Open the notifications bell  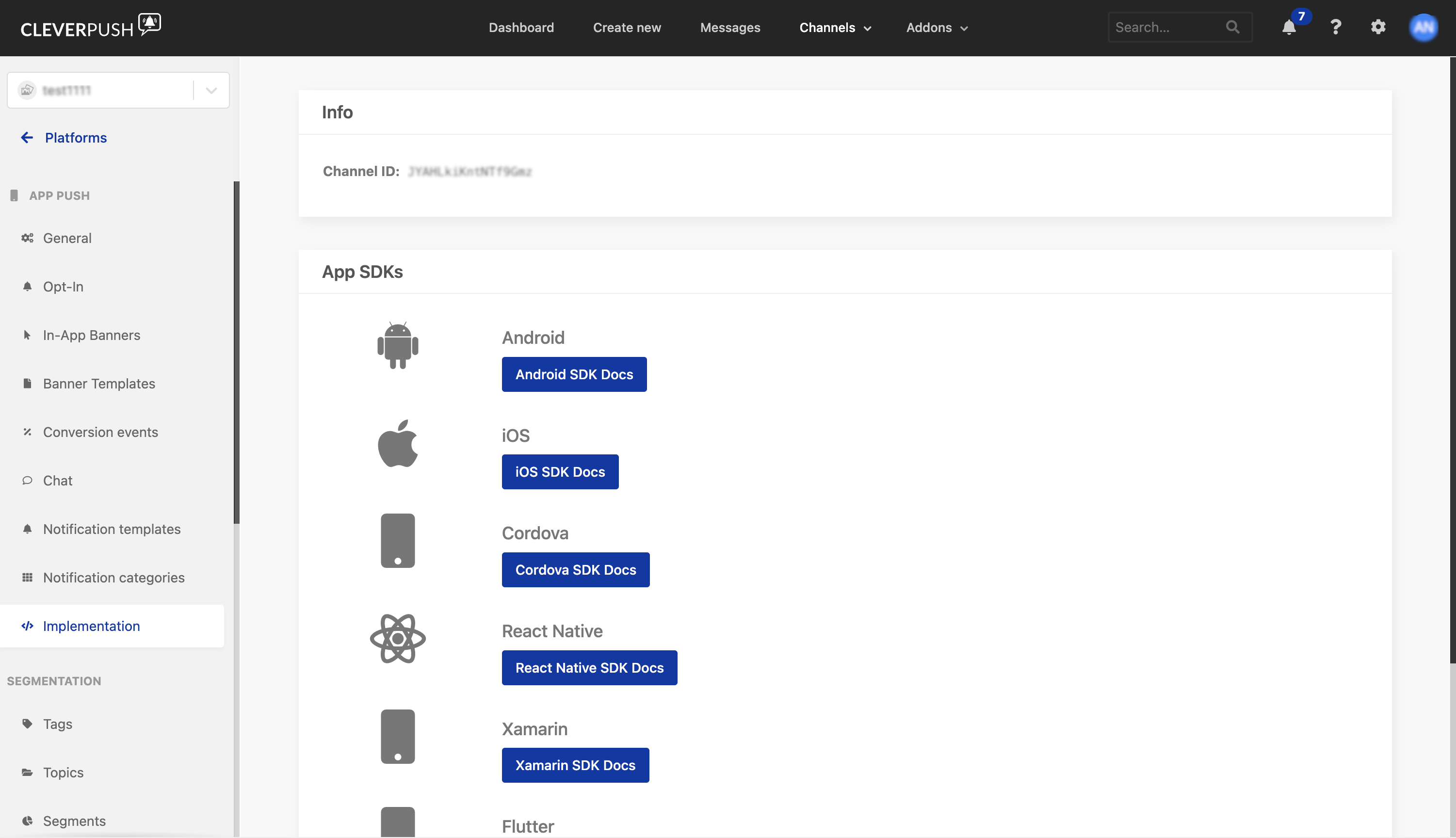(1289, 27)
